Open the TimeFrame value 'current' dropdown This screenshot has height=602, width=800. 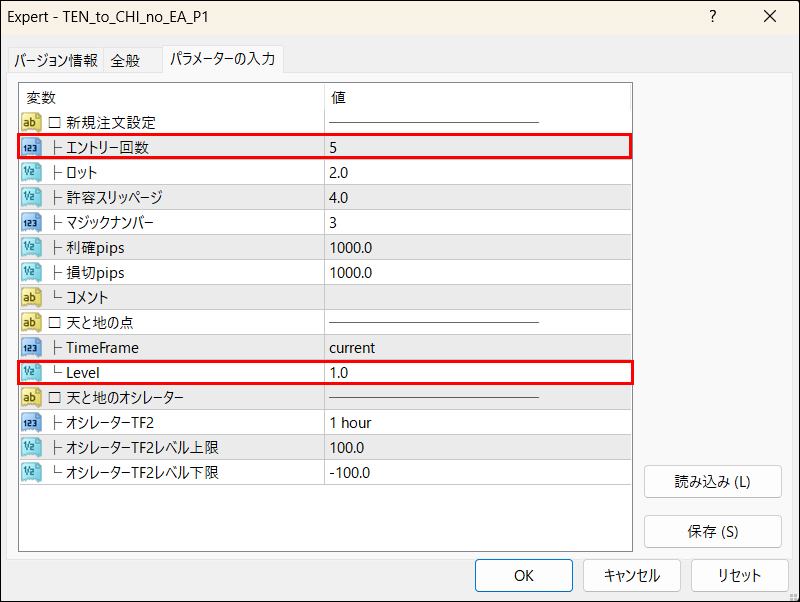tap(478, 347)
